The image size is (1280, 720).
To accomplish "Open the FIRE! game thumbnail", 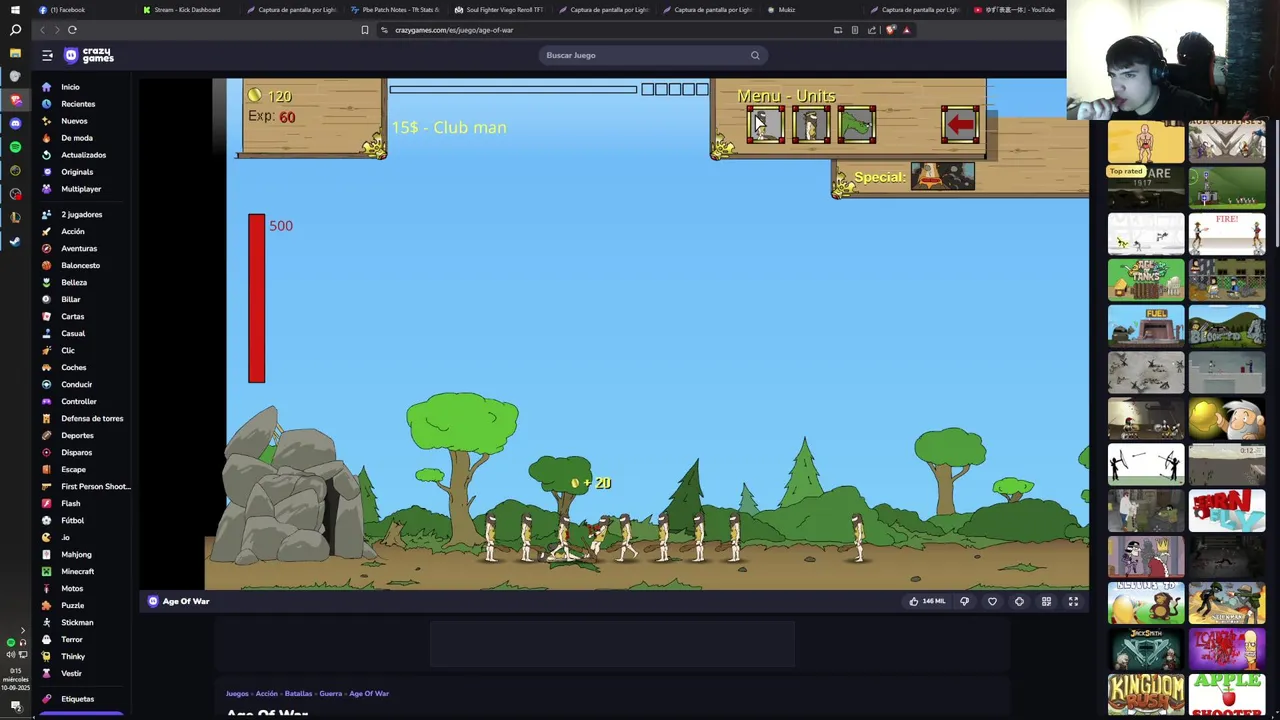I will pos(1227,235).
